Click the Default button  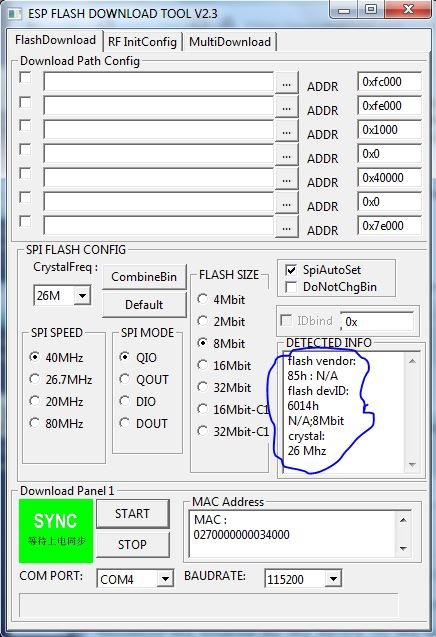[144, 305]
